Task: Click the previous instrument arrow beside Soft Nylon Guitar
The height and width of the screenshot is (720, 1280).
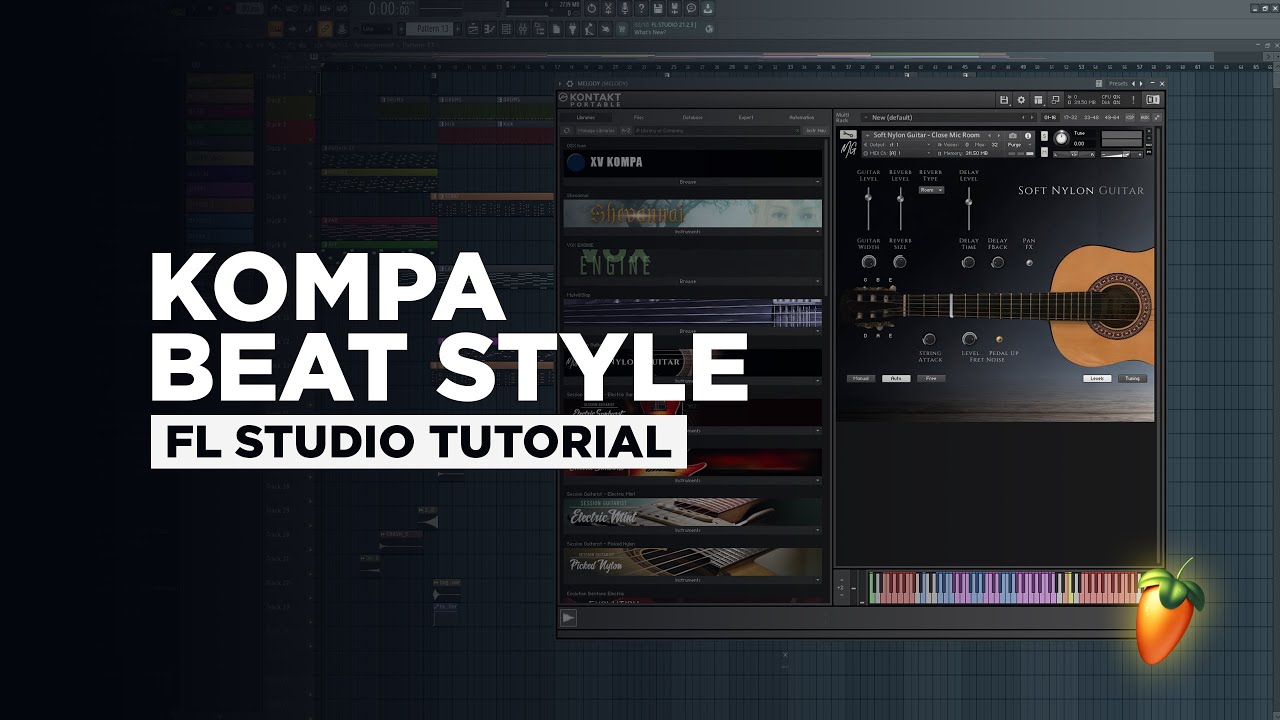Action: [x=989, y=135]
